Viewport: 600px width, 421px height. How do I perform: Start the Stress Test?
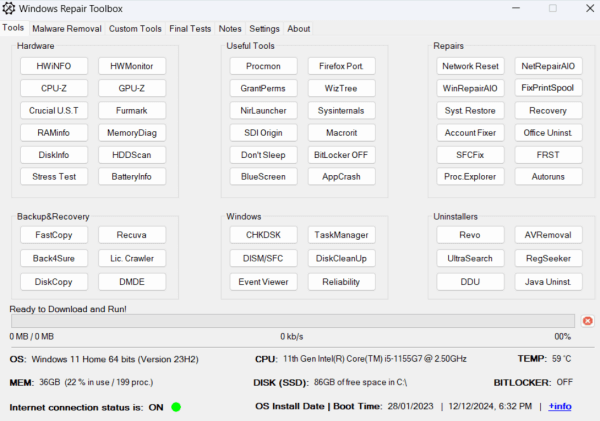click(x=54, y=176)
